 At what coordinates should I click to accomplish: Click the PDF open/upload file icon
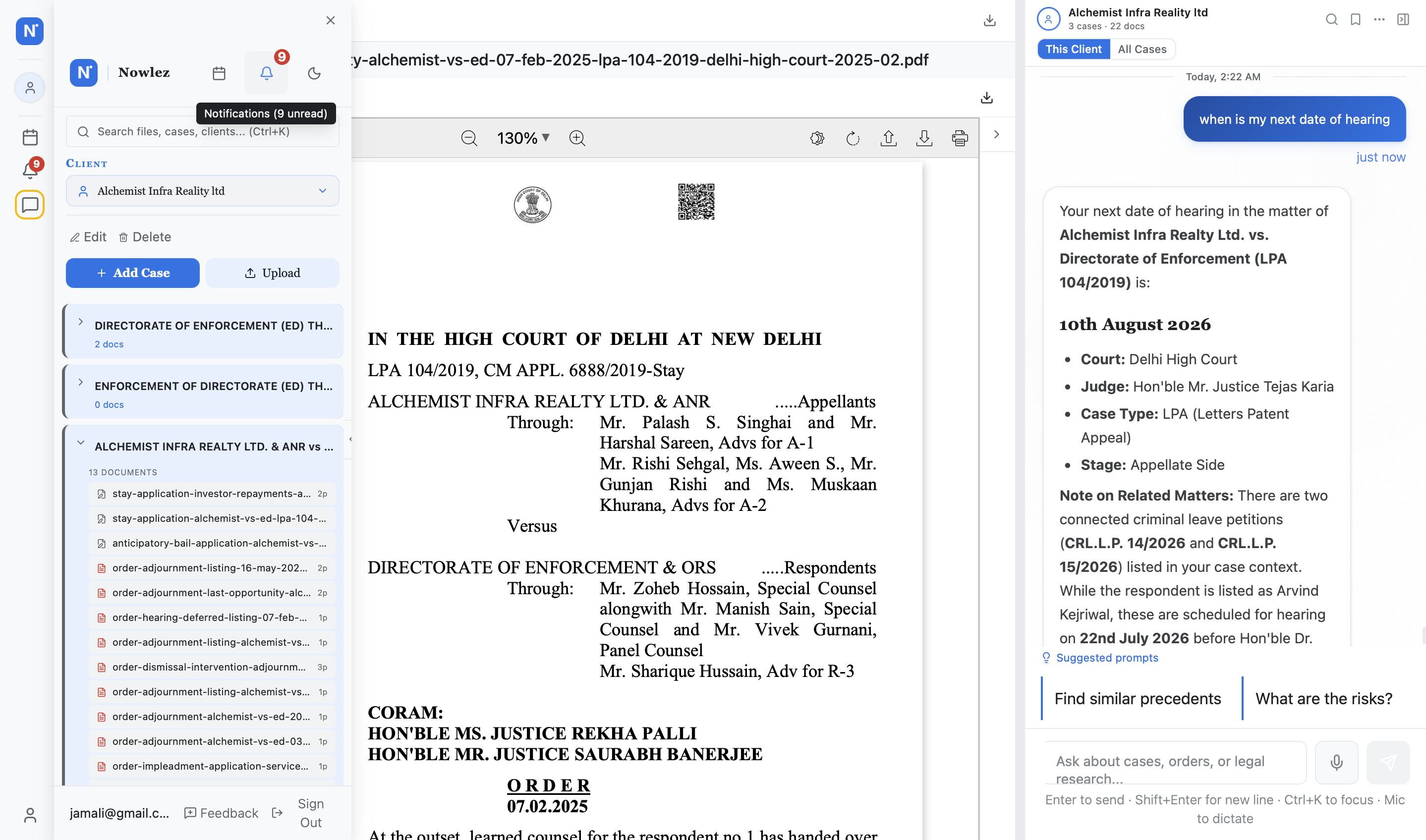[x=888, y=138]
